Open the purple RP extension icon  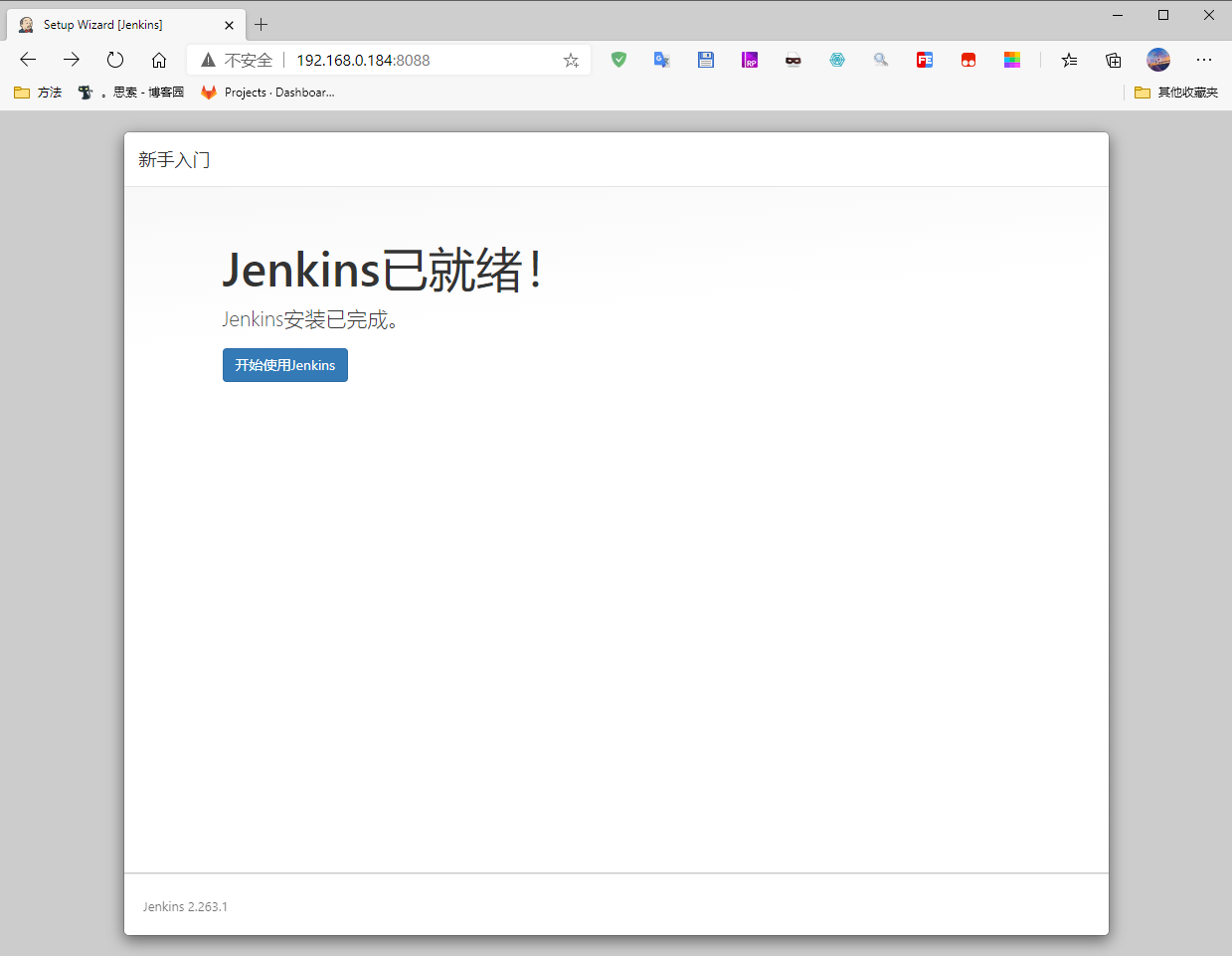(x=750, y=60)
